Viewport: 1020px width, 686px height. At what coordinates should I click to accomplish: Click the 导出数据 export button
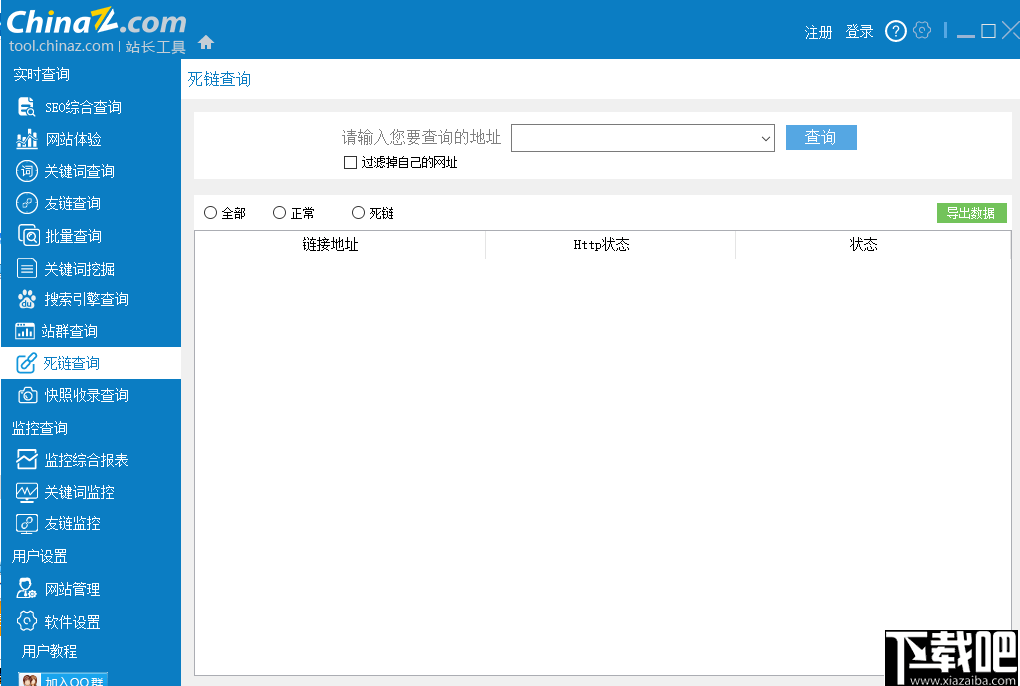click(x=970, y=212)
